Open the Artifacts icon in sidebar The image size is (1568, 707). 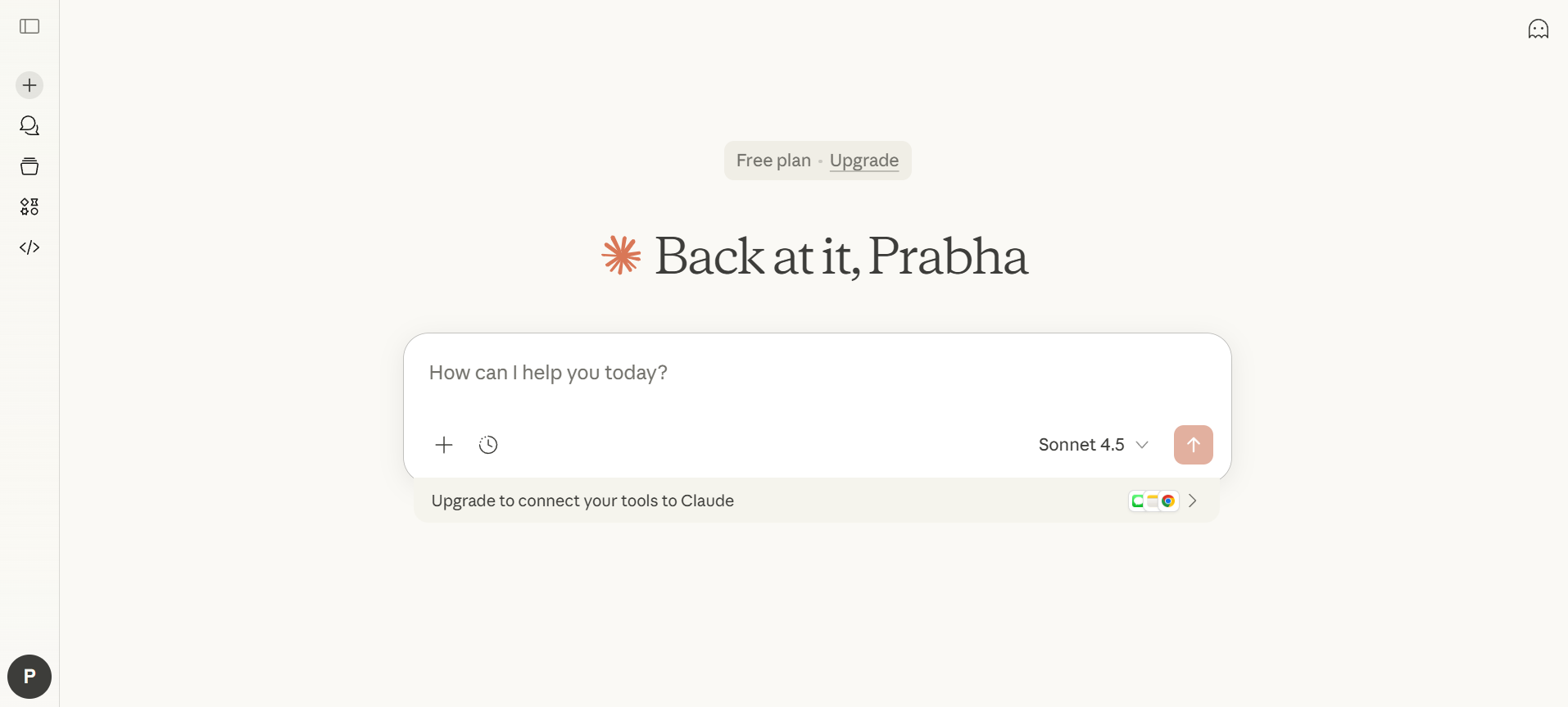point(29,206)
